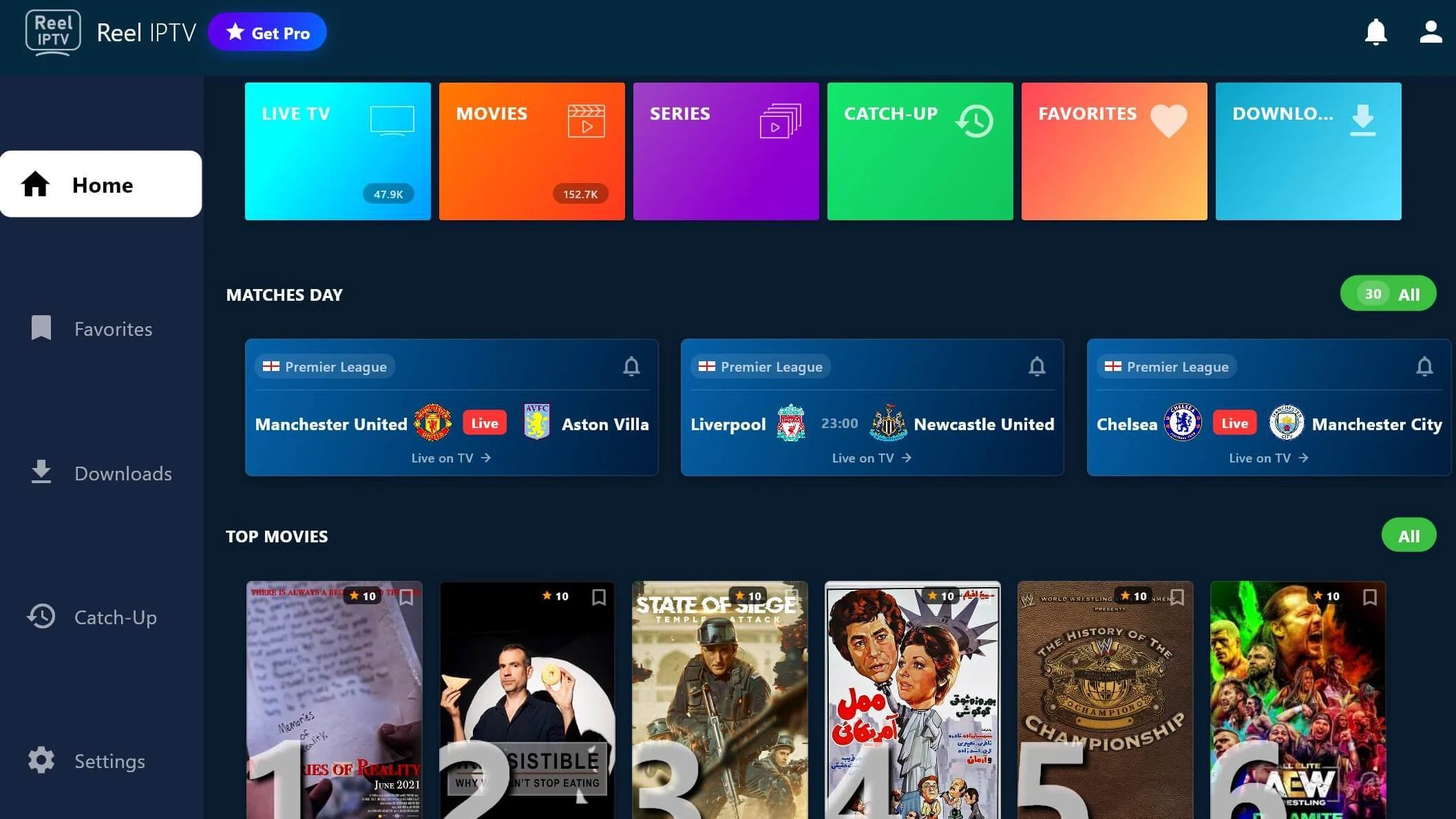1456x819 pixels.
Task: Click the Get Pro button
Action: click(267, 32)
